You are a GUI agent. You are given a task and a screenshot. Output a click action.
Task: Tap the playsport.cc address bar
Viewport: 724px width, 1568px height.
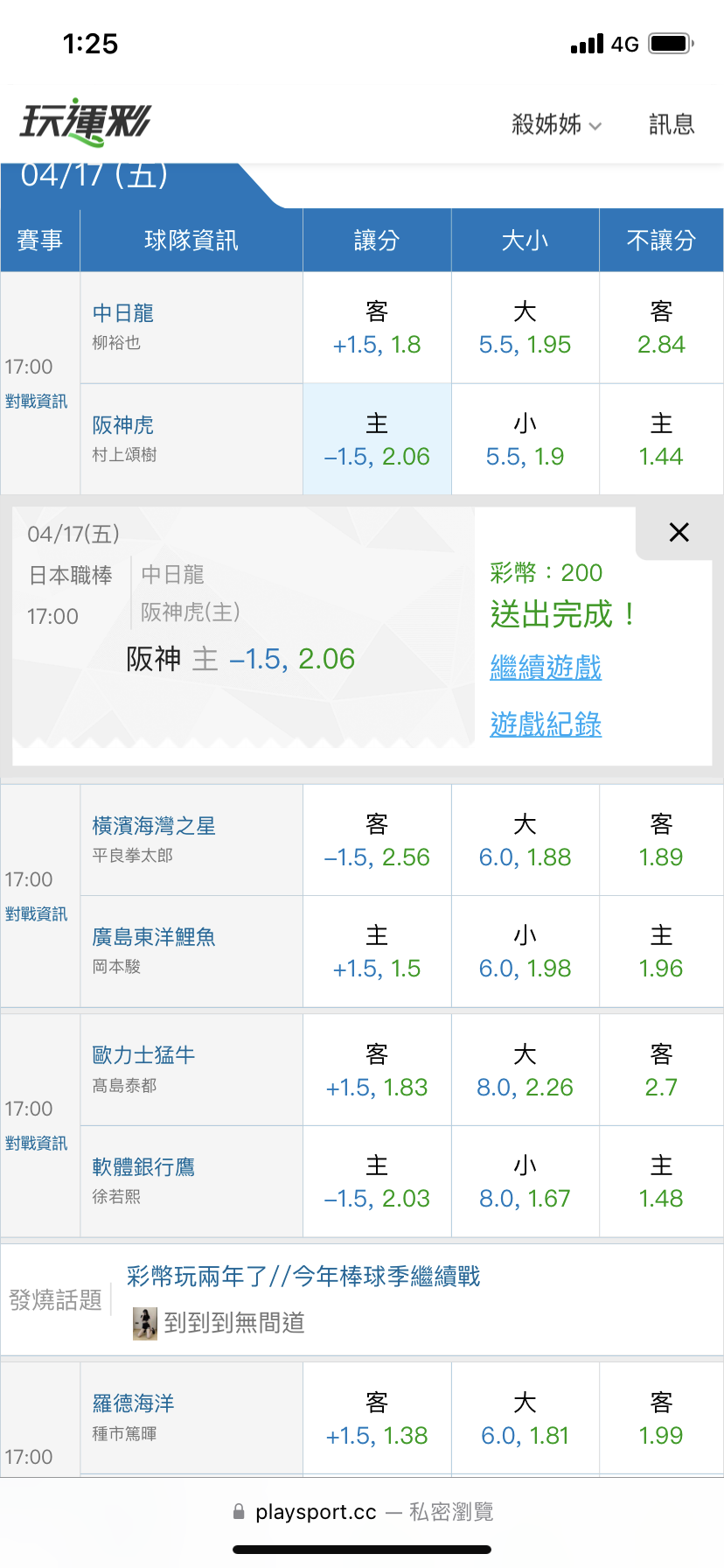[362, 1512]
